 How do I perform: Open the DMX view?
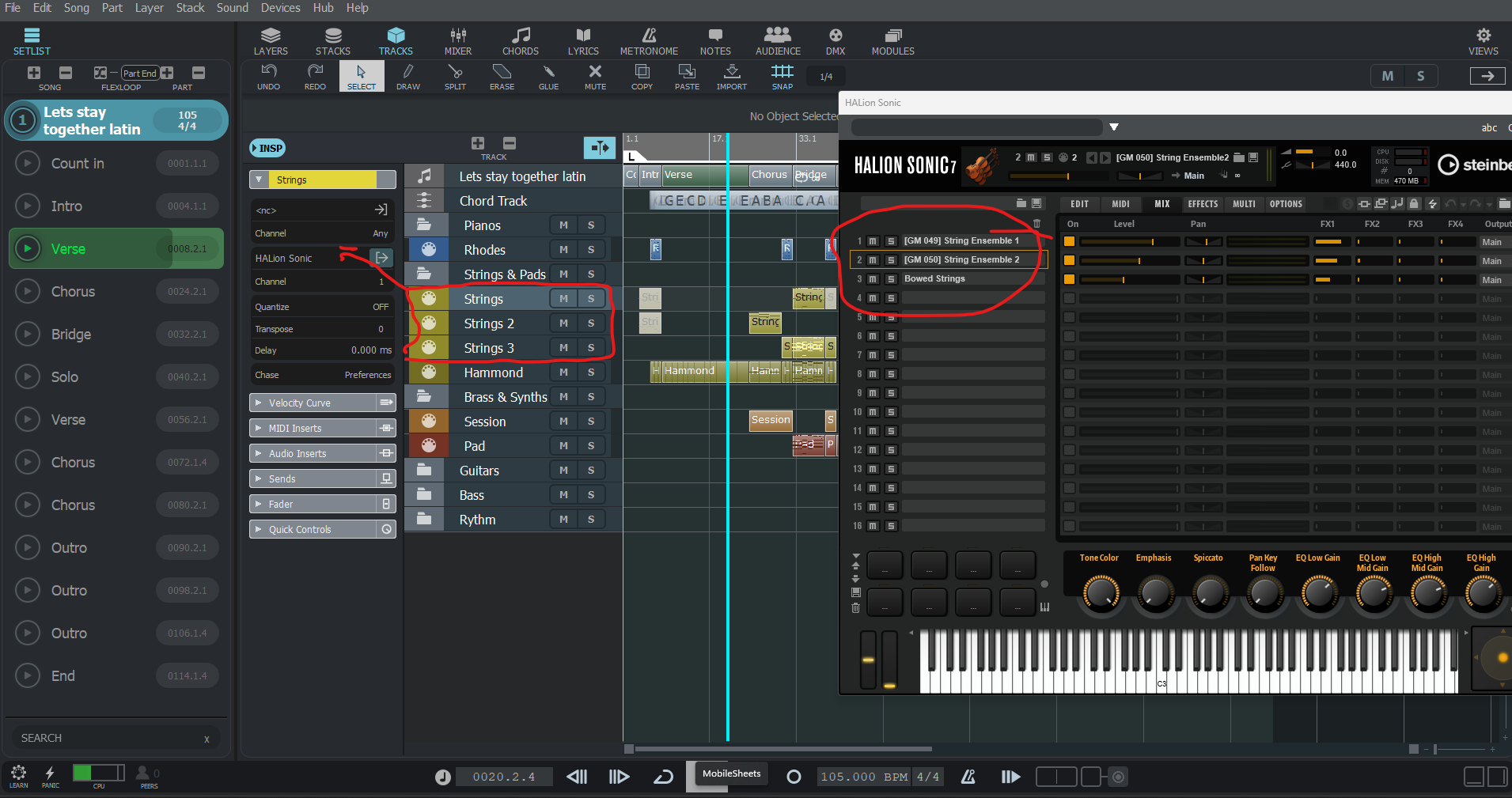(x=836, y=41)
